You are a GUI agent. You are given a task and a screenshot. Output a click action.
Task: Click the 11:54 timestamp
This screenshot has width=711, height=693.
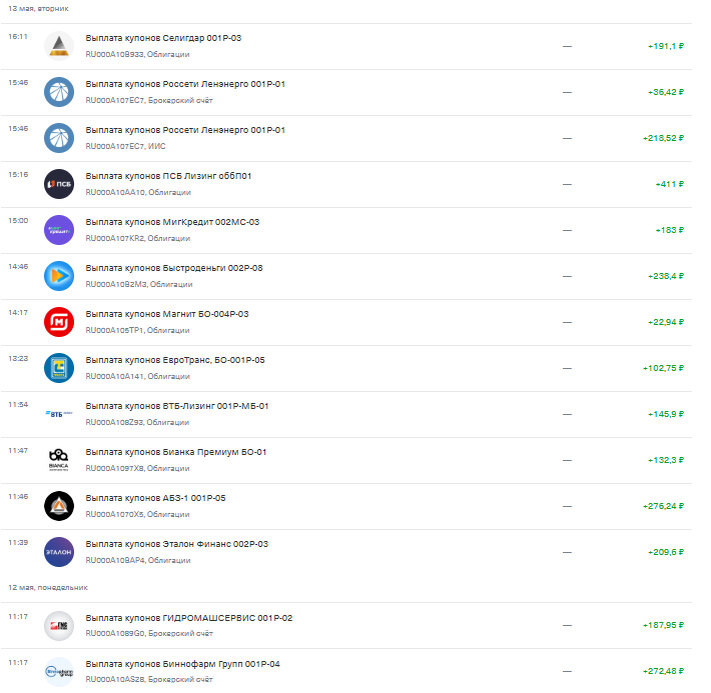point(18,405)
